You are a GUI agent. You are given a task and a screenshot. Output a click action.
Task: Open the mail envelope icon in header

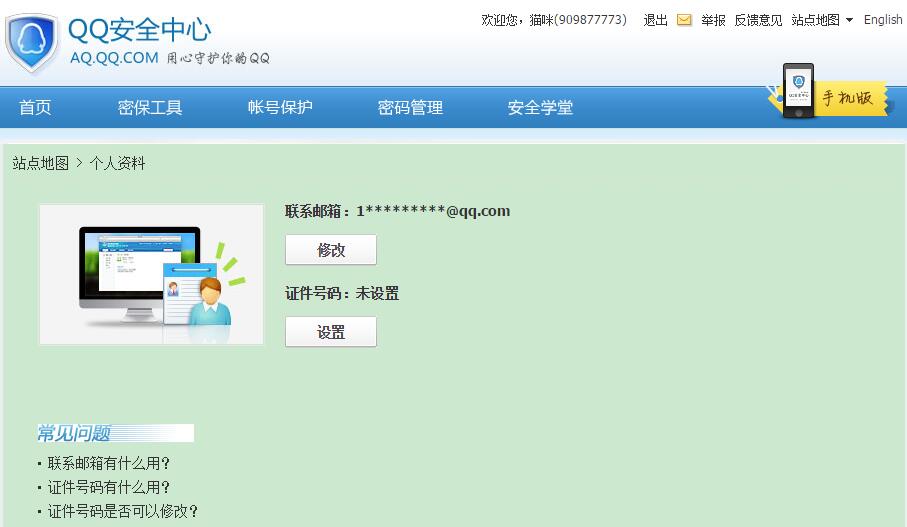[x=684, y=20]
